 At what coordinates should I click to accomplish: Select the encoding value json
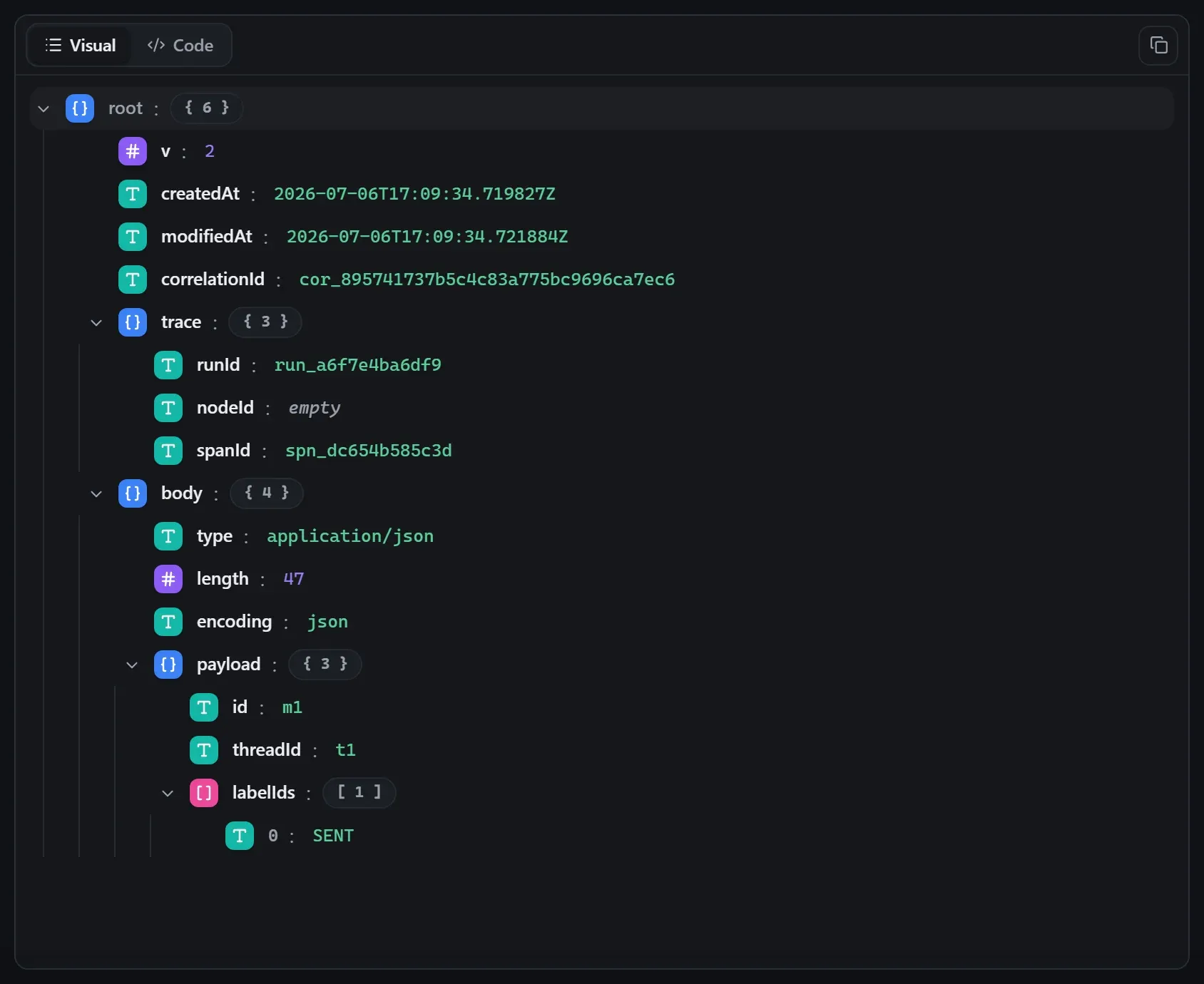(x=327, y=622)
